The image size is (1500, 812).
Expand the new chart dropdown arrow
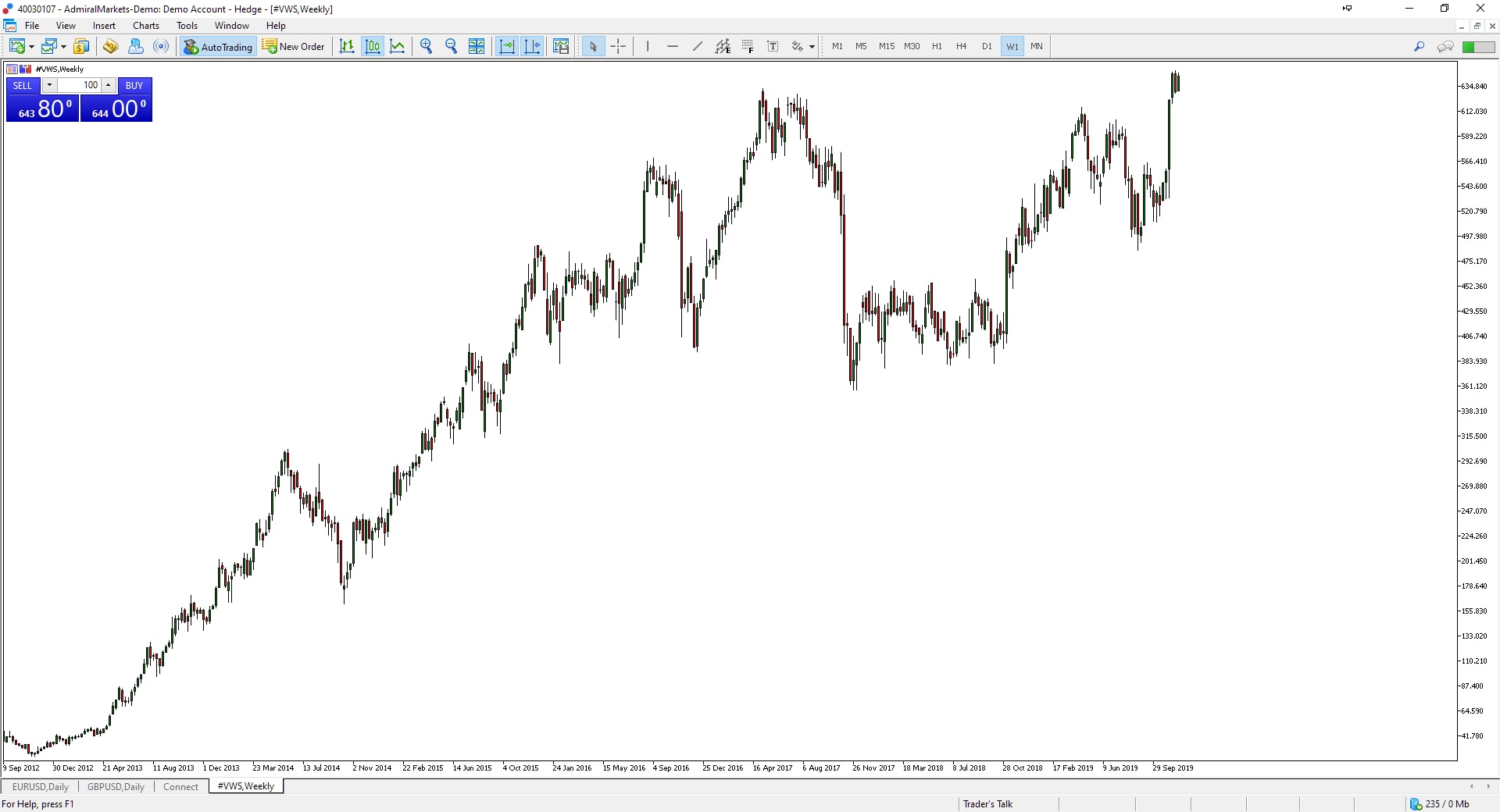click(31, 47)
